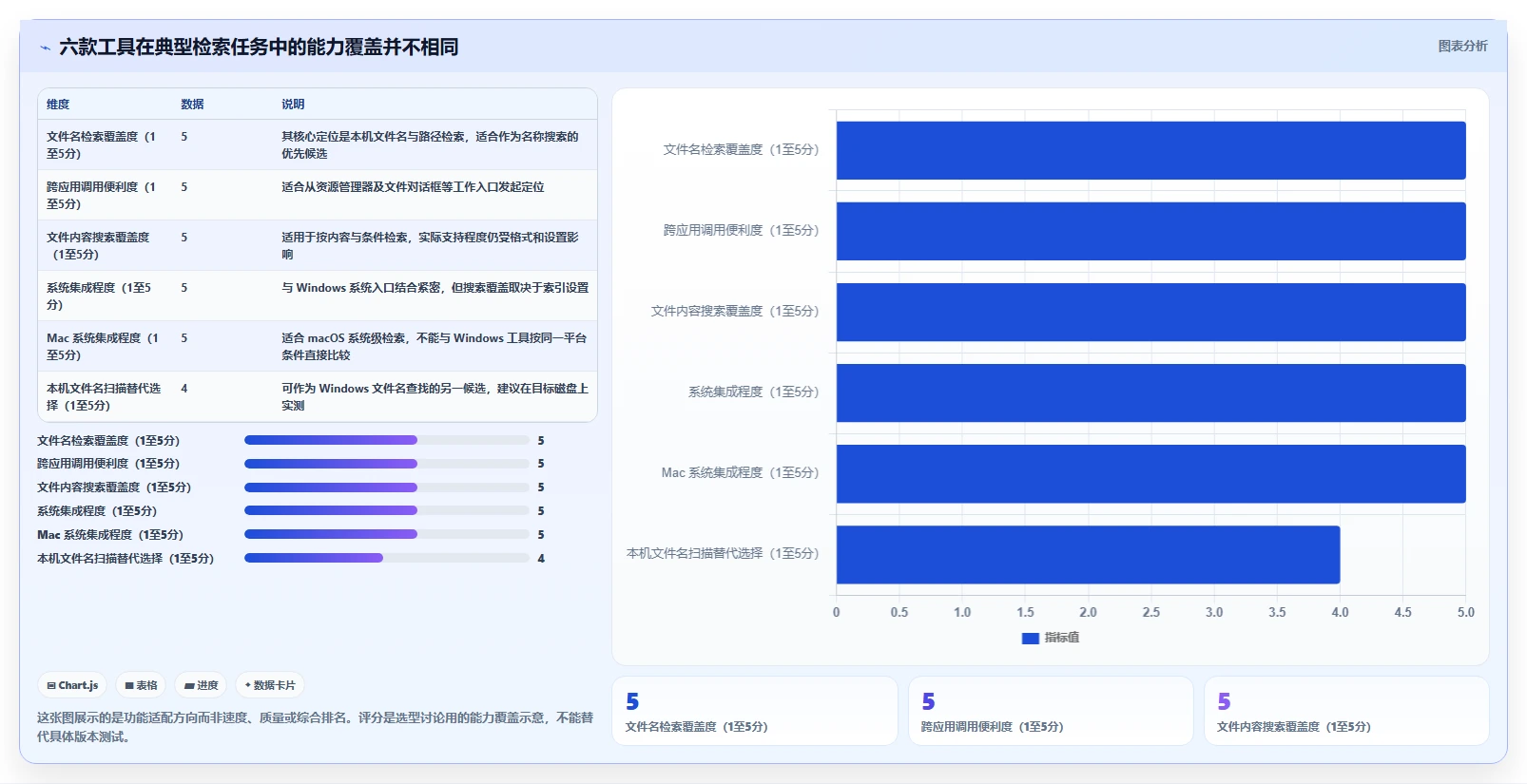Image resolution: width=1527 pixels, height=784 pixels.
Task: Click the x-axis tick 2.5
Action: pos(1150,612)
